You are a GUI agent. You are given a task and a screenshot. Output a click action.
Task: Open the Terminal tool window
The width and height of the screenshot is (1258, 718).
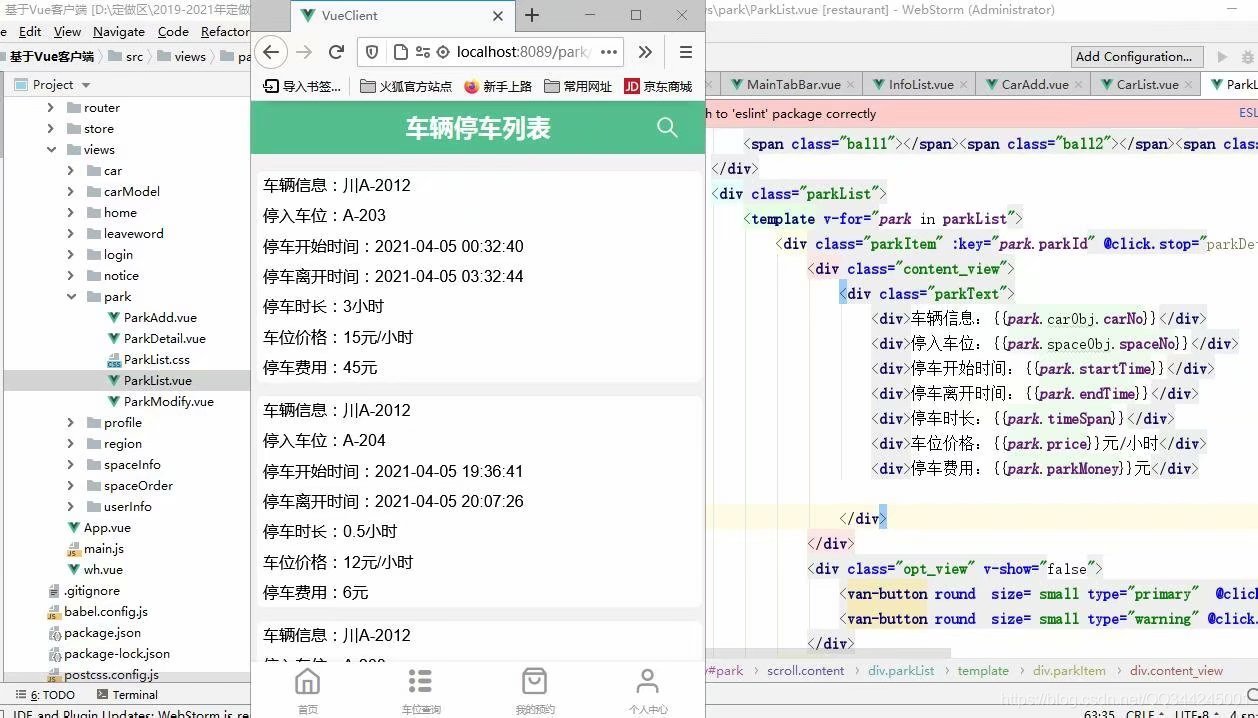[126, 694]
